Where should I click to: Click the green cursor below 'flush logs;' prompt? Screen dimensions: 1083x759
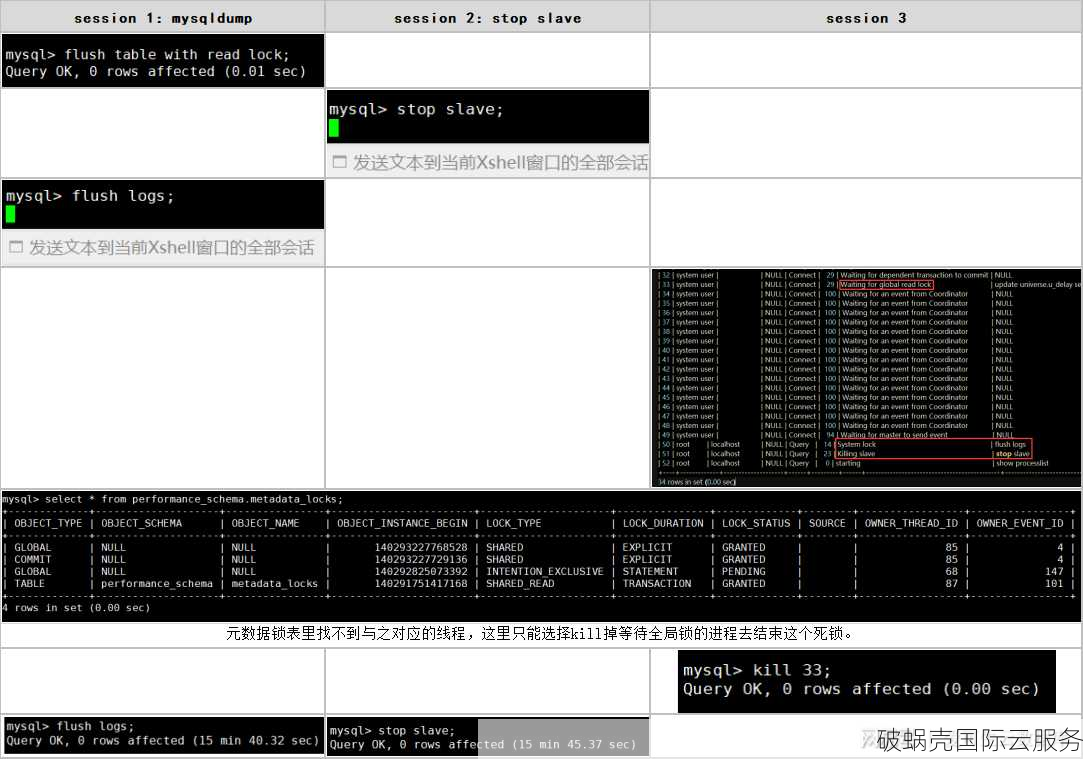(11, 215)
